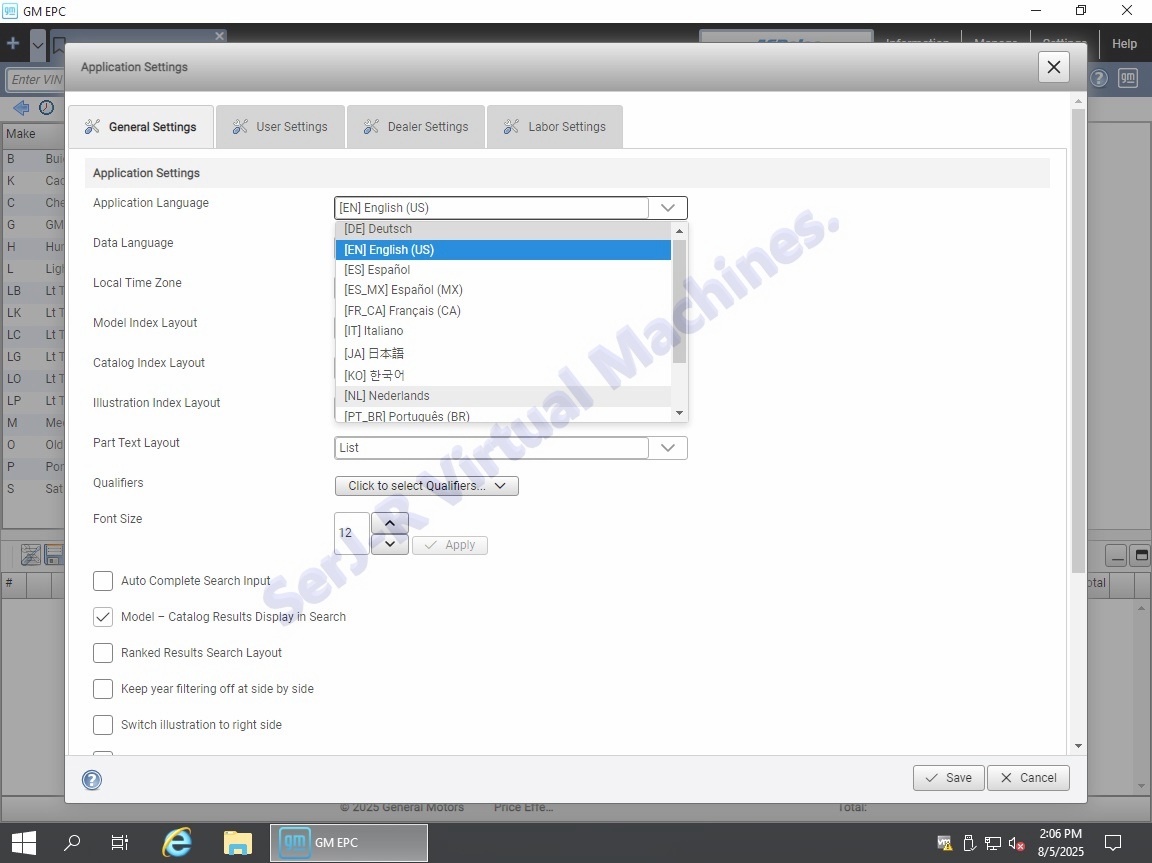The image size is (1152, 863).
Task: Choose [ES] Español language
Action: [x=503, y=270]
